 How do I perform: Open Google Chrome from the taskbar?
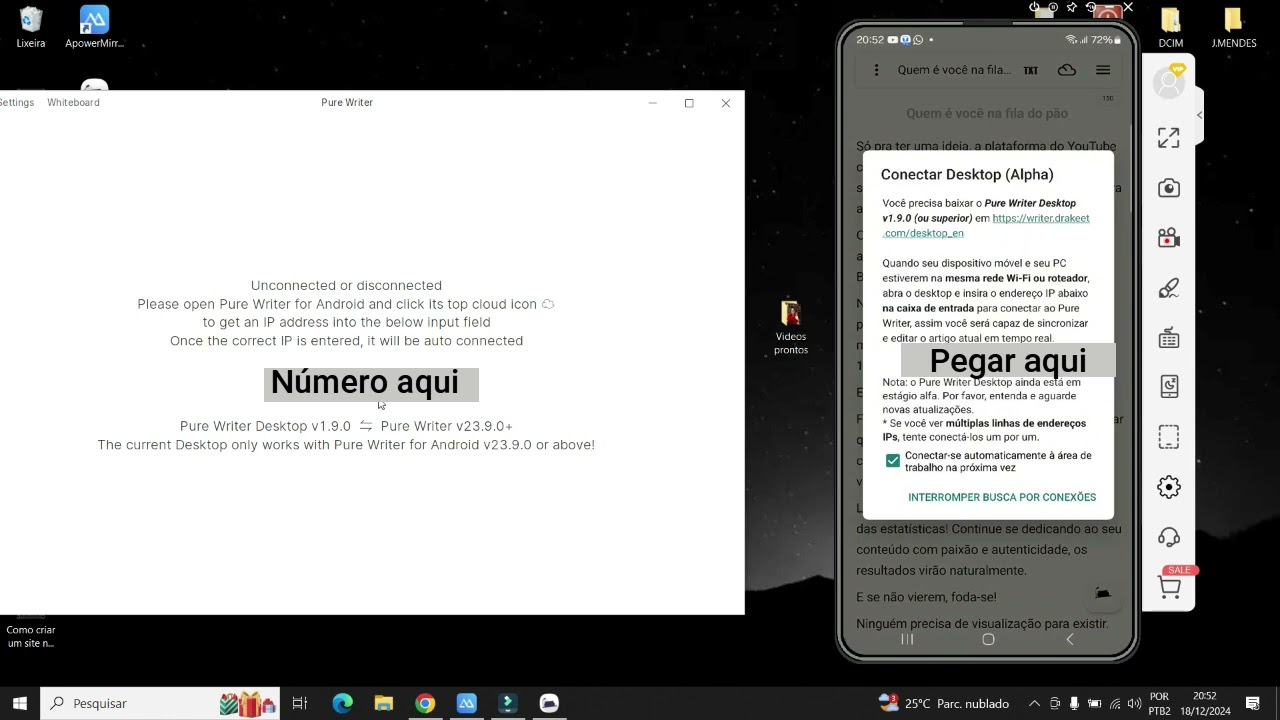pos(425,703)
